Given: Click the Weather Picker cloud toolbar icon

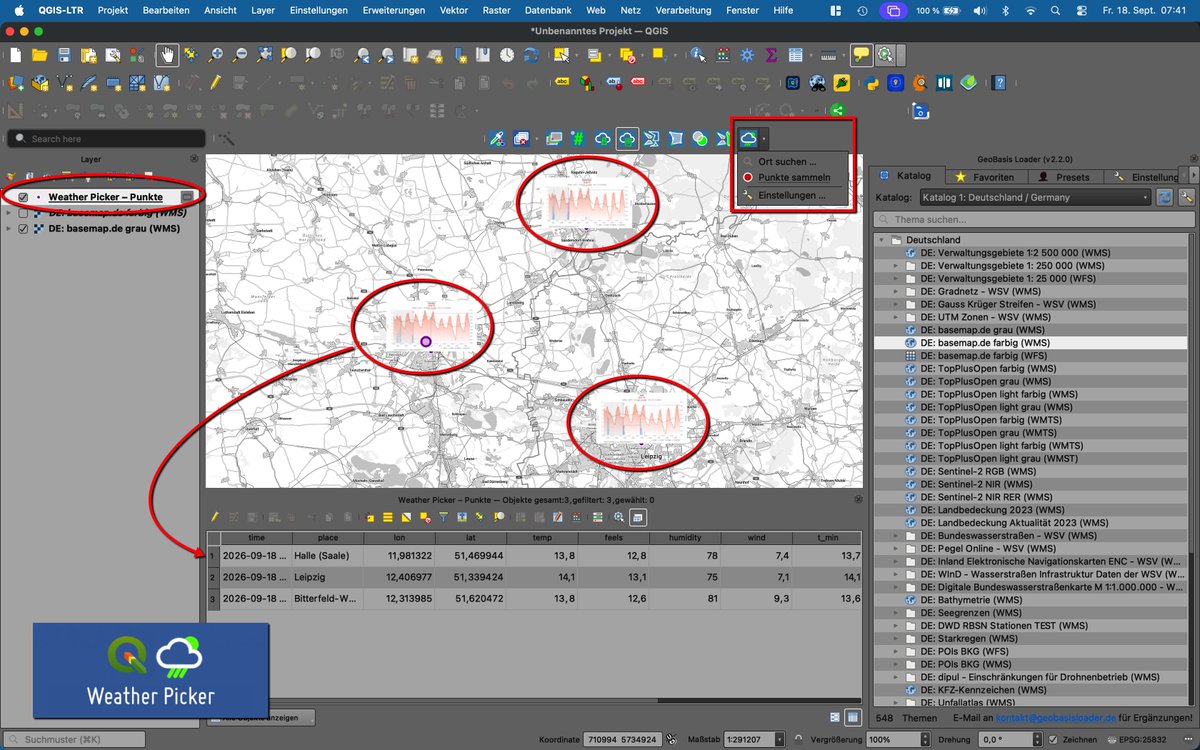Looking at the screenshot, I should [748, 139].
